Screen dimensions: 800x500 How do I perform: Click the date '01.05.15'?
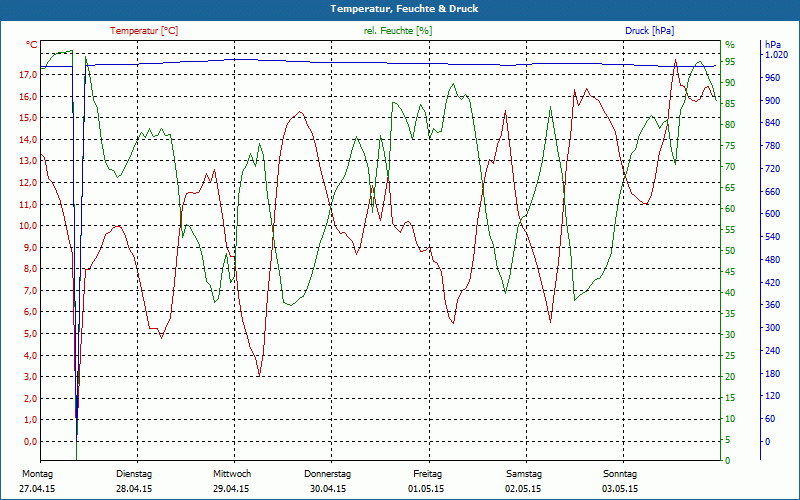click(x=426, y=489)
